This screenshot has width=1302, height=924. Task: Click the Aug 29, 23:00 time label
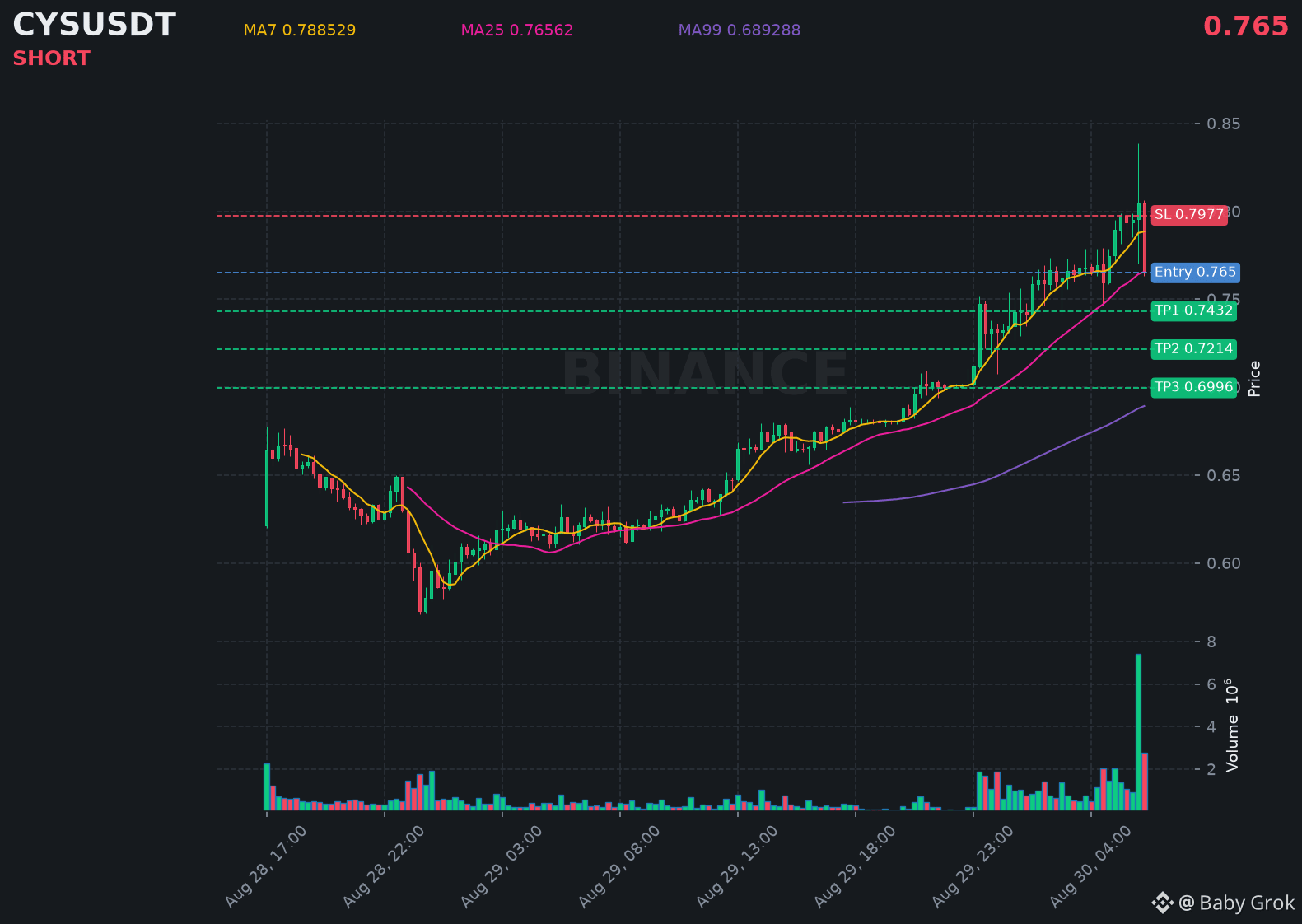tap(973, 866)
